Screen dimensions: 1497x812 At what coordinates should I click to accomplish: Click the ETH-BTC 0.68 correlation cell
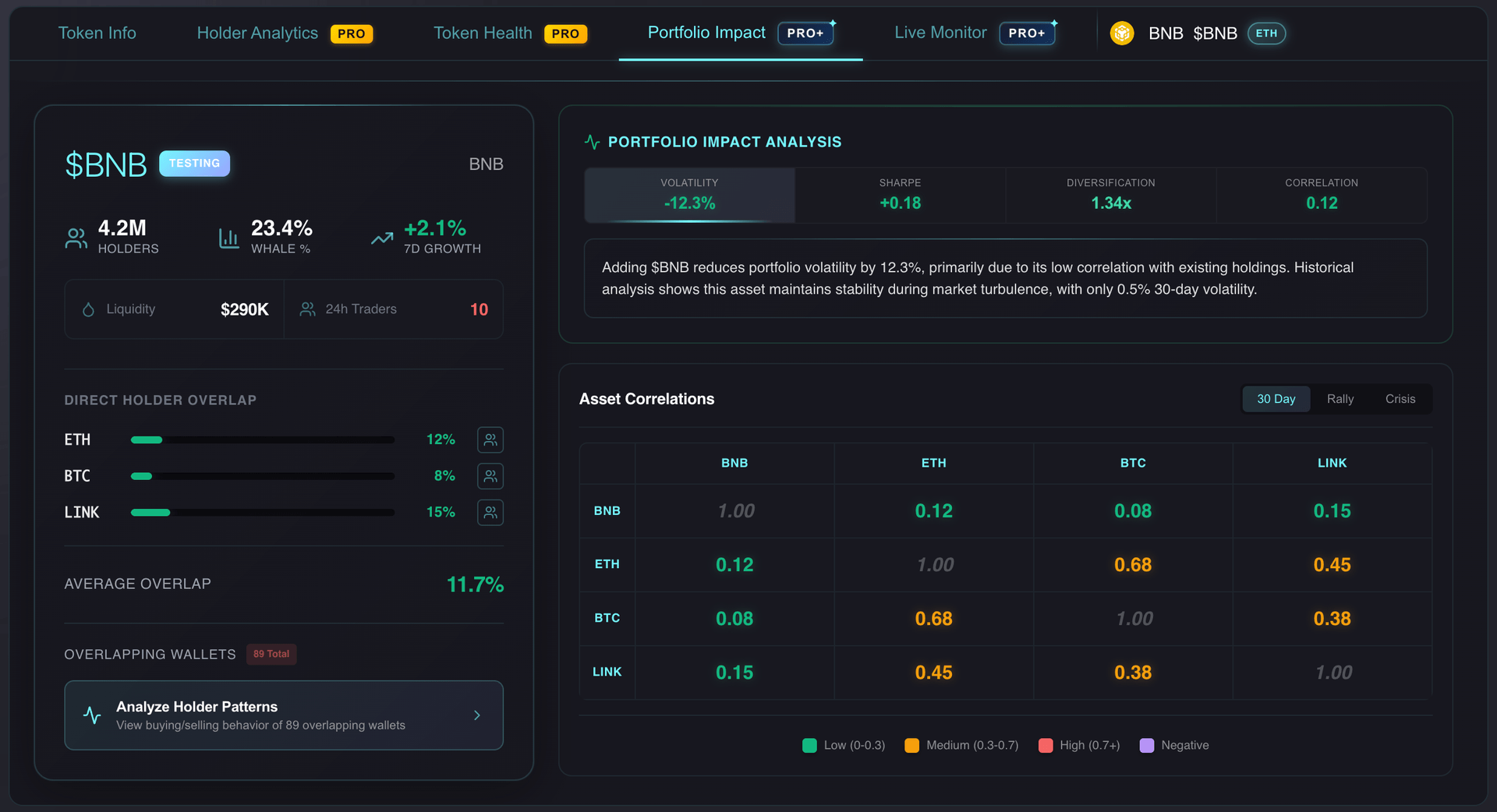pos(1132,565)
